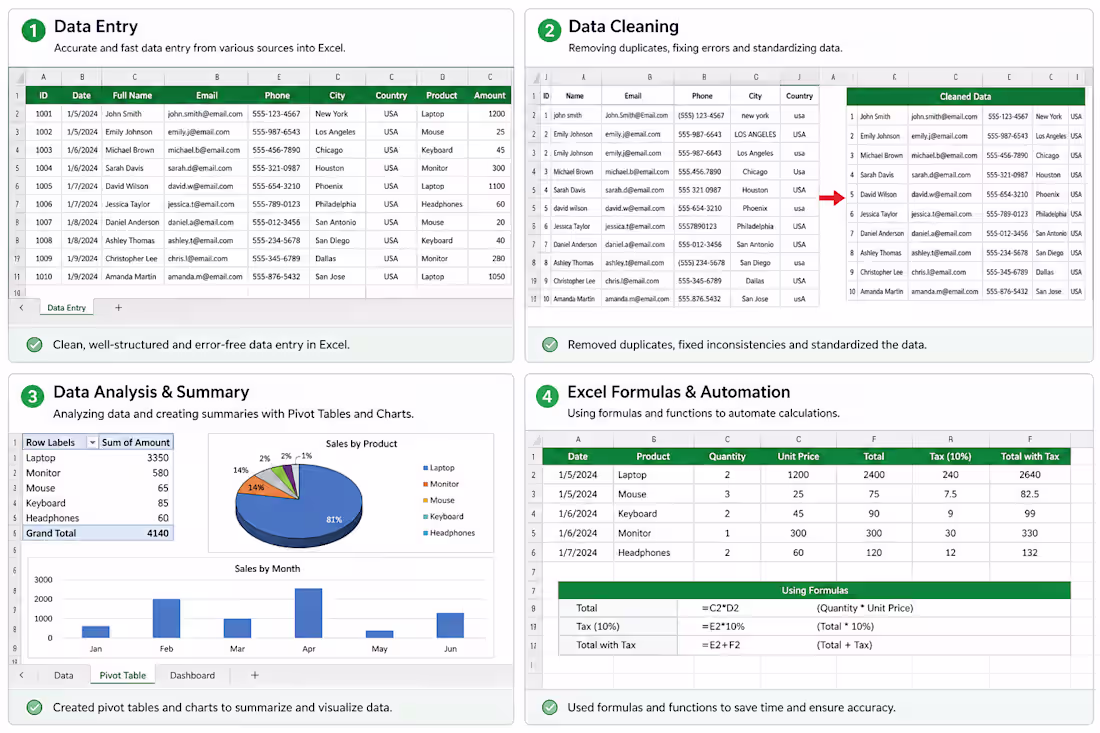
Task: Click the Headphones legend color swatch
Action: (425, 533)
